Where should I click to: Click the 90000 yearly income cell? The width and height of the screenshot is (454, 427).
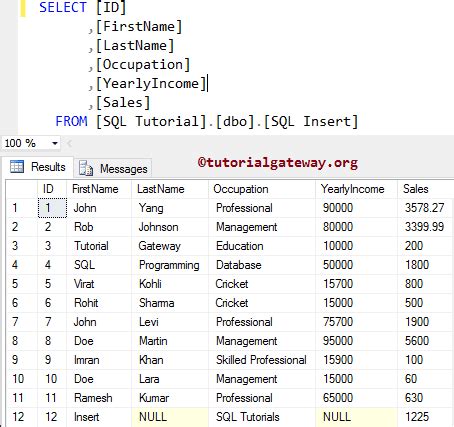point(356,208)
